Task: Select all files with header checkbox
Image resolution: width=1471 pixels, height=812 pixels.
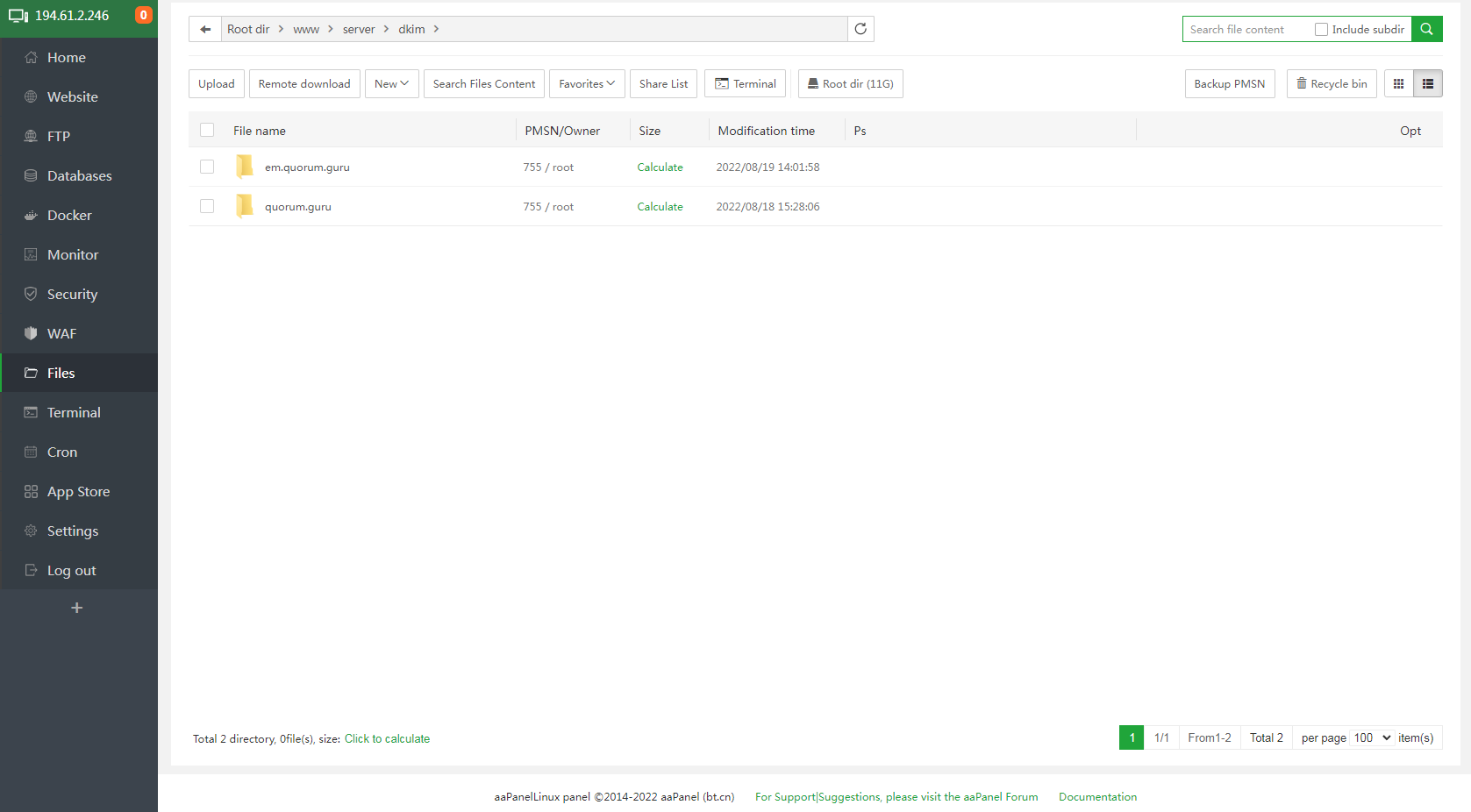Action: (x=207, y=130)
